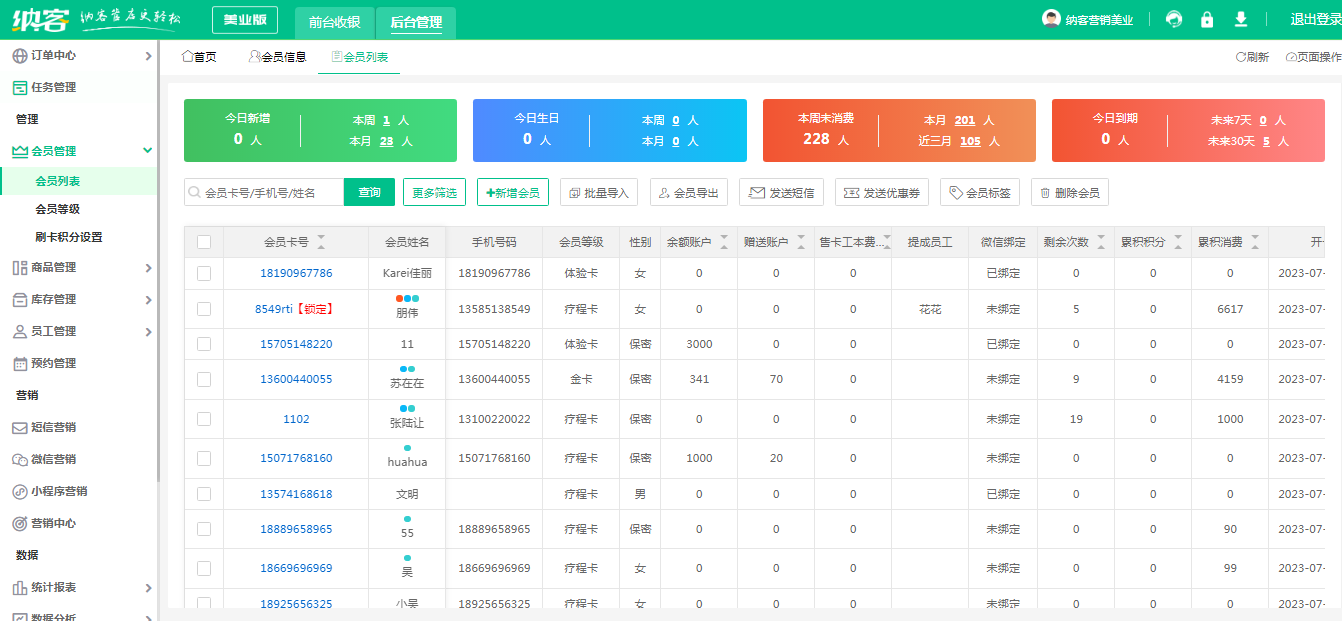Open the 页面操作 menu
Viewport: 1342px width, 621px height.
tap(1313, 57)
